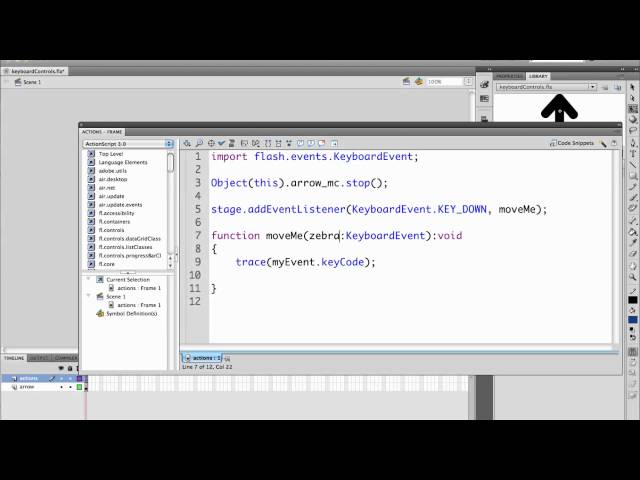The image size is (640, 480).
Task: Switch to the PROPERTIES tab
Action: click(x=509, y=76)
